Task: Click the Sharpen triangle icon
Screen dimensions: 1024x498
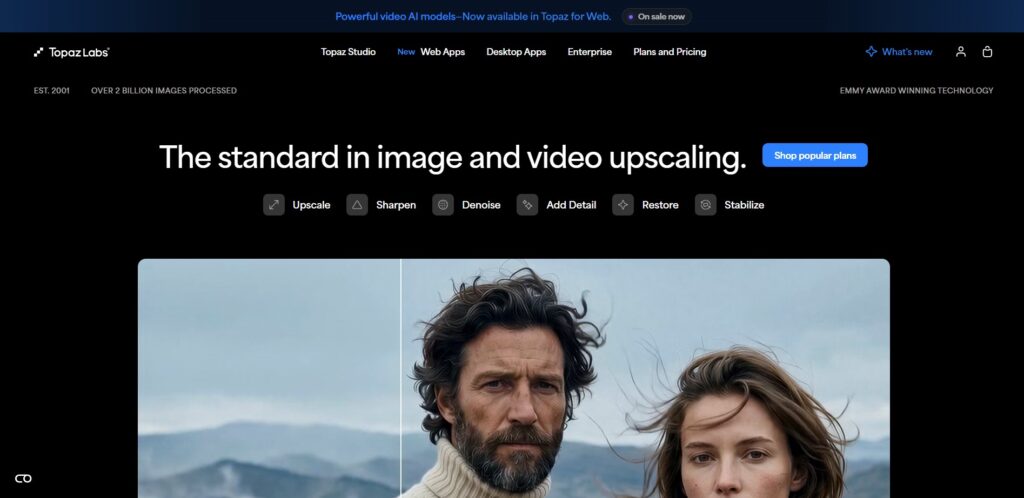Action: coord(357,205)
